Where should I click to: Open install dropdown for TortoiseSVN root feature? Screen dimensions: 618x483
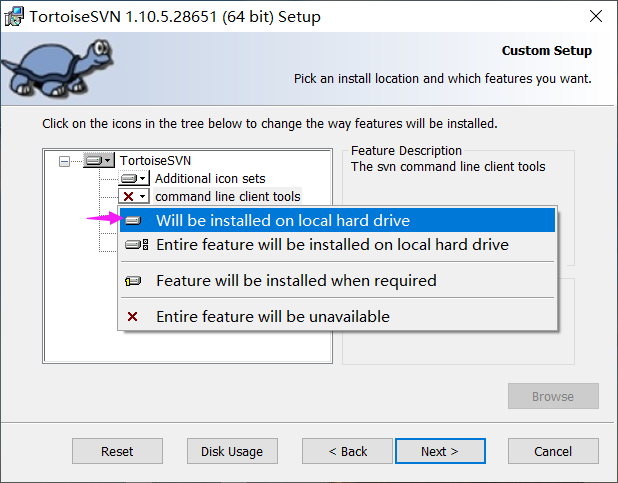coord(99,160)
